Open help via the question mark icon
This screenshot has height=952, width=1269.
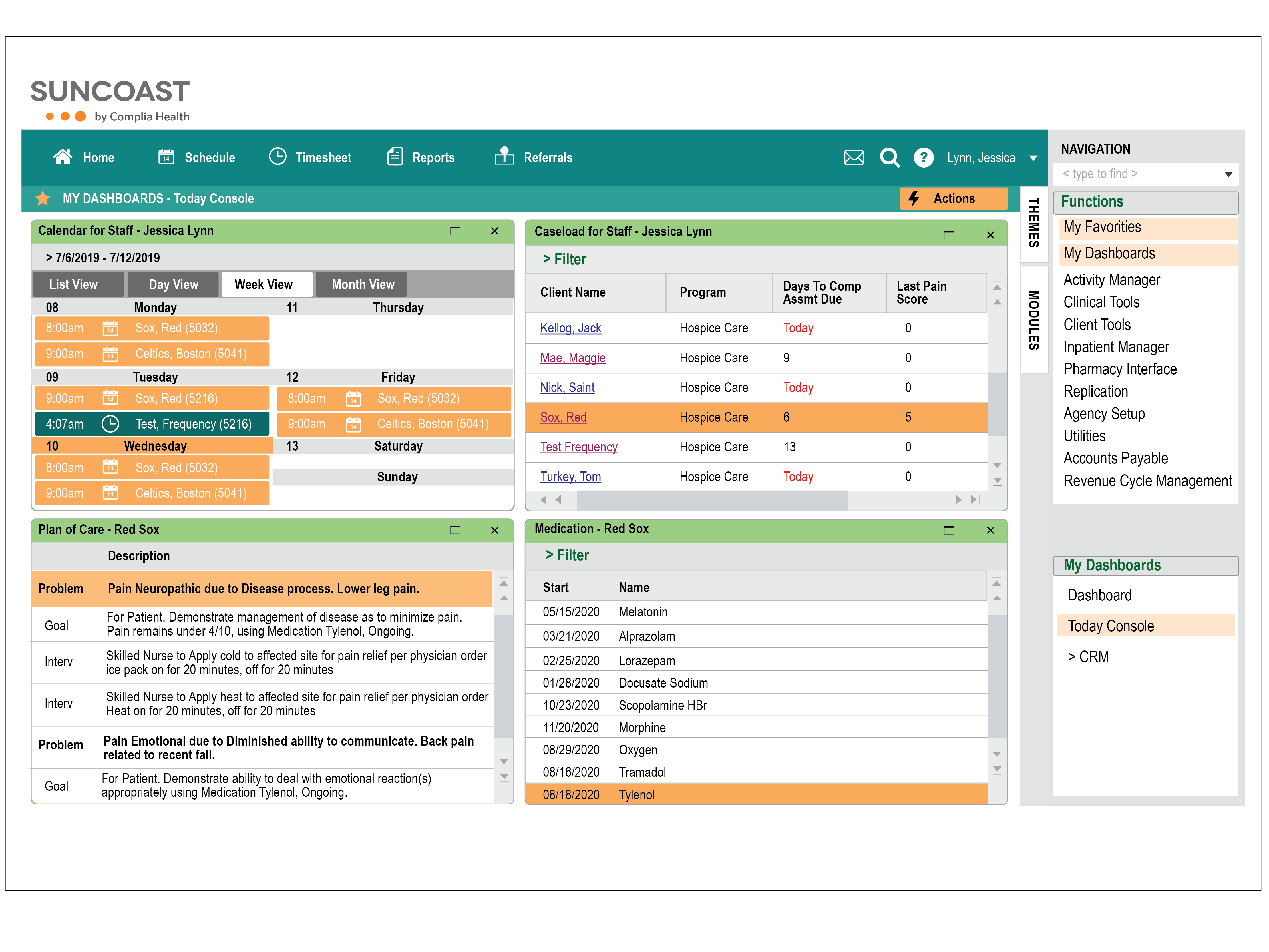pyautogui.click(x=924, y=158)
